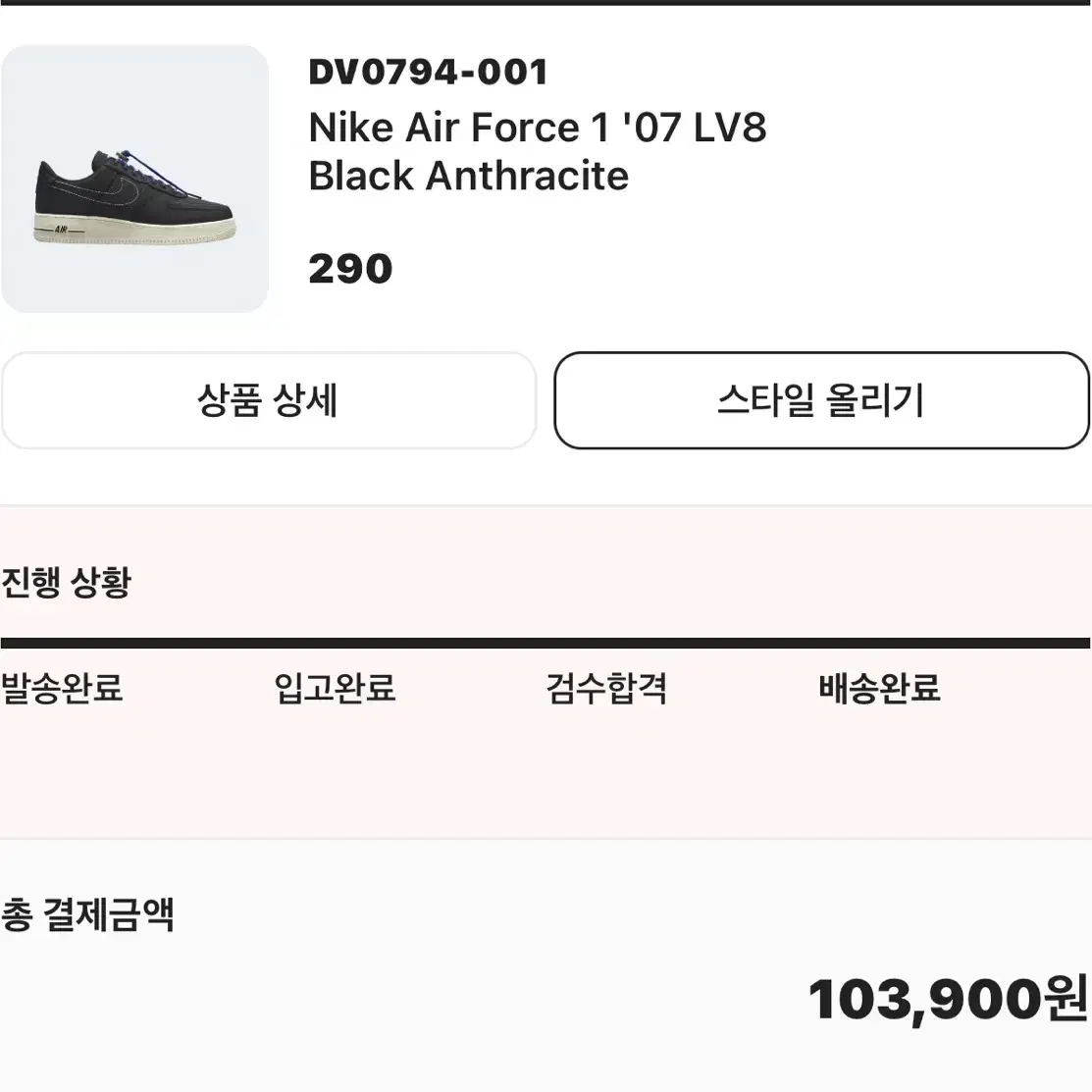
Task: Click the 진행 상황 section heading
Action: coord(66,582)
